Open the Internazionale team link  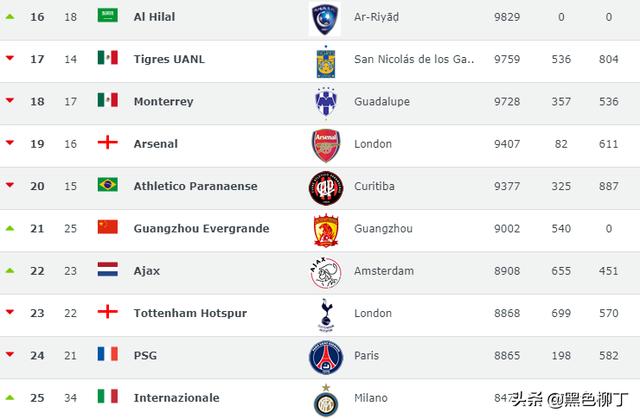(176, 397)
